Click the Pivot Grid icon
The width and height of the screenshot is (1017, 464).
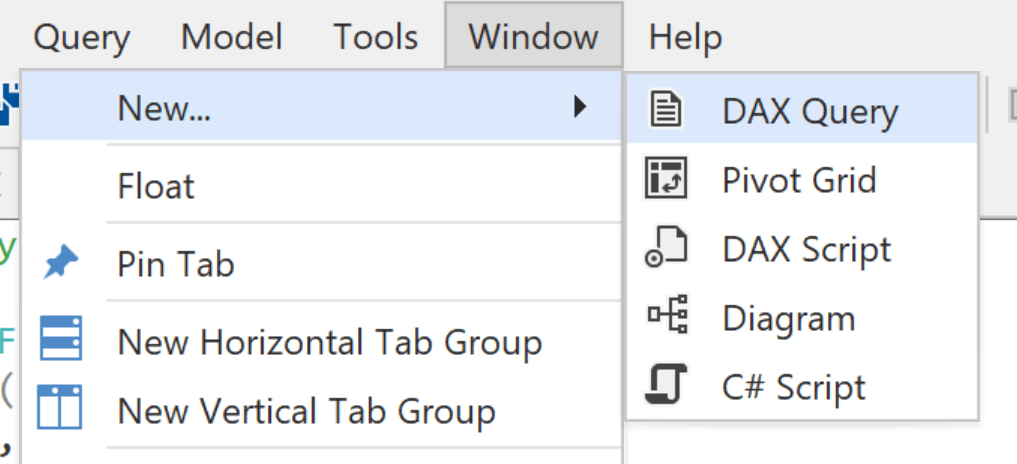click(665, 178)
